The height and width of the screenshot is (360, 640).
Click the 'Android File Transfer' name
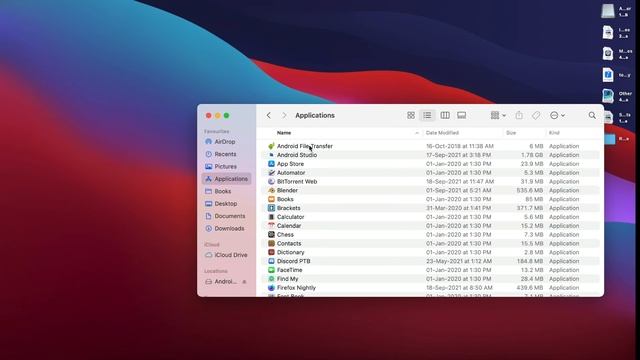coord(304,146)
